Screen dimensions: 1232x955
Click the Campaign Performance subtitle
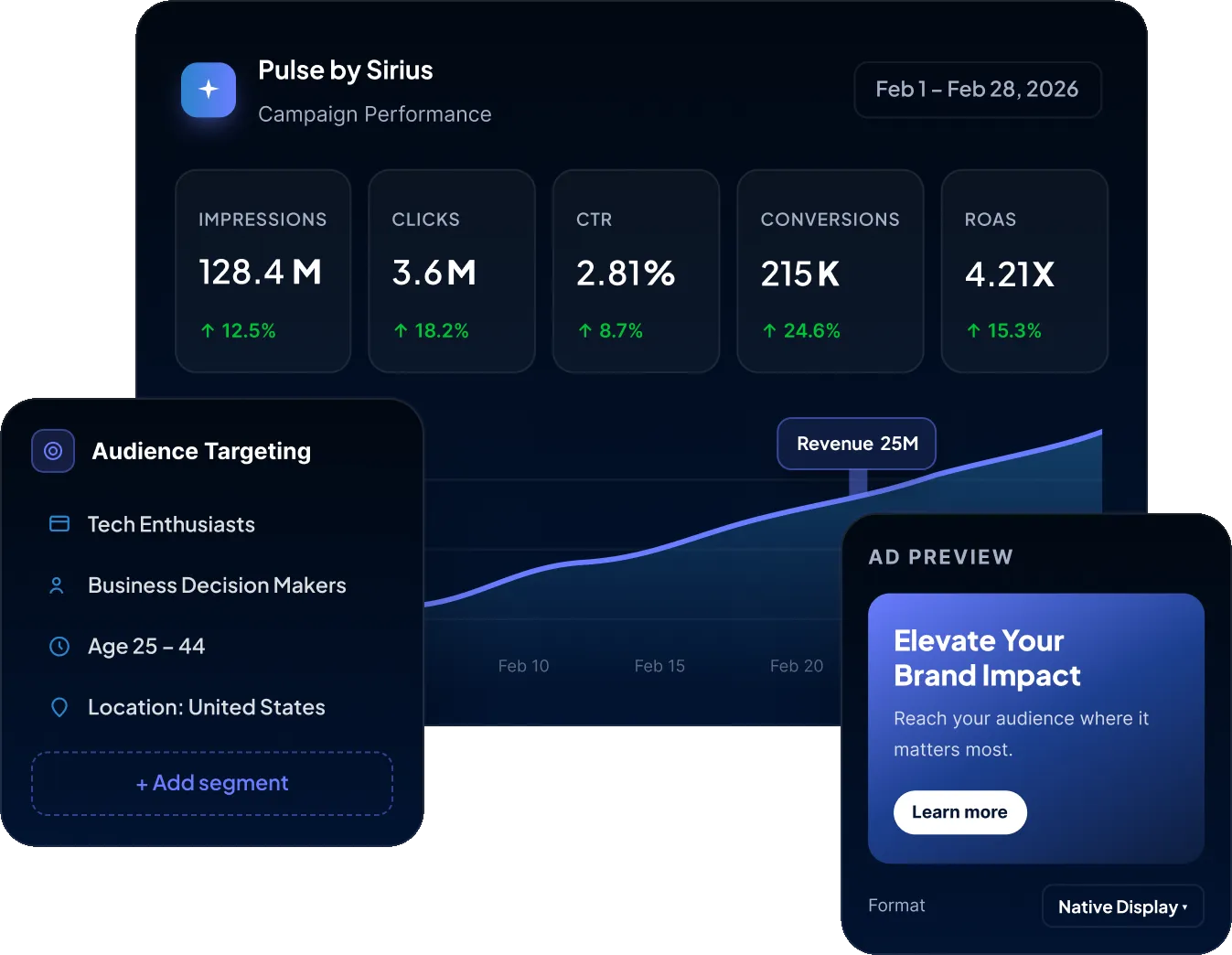click(375, 114)
